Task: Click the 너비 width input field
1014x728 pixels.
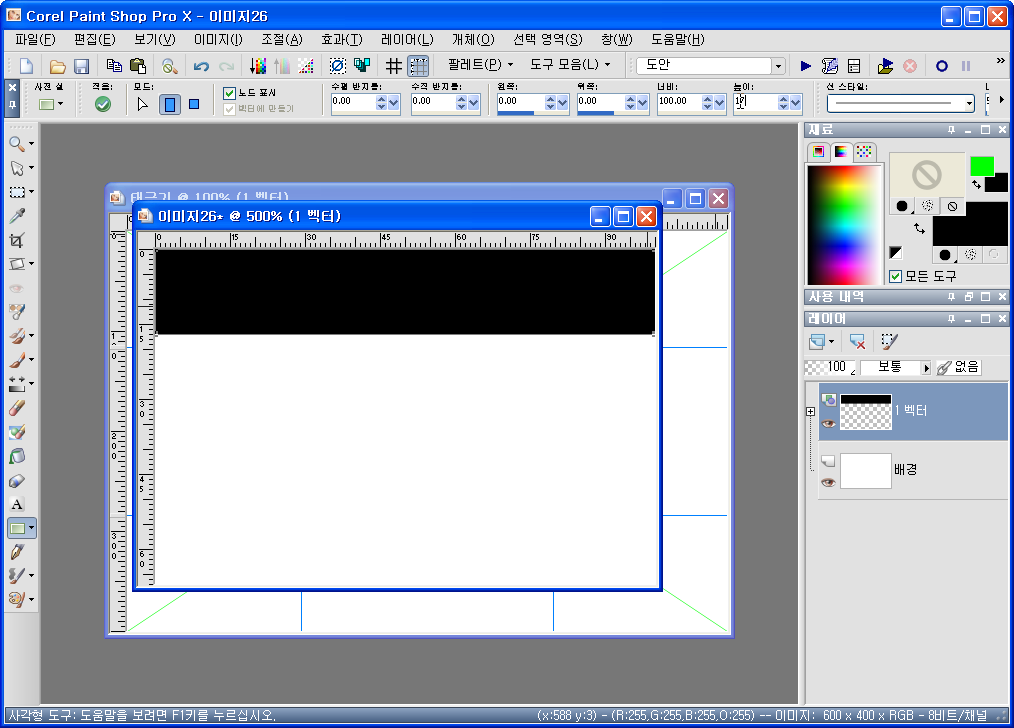Action: pyautogui.click(x=678, y=102)
